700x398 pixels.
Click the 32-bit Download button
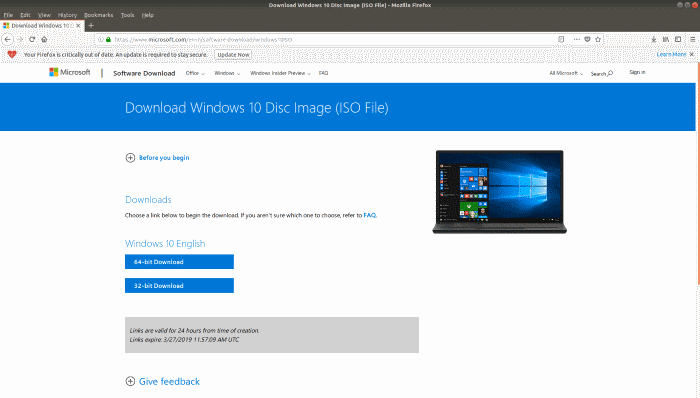[179, 286]
